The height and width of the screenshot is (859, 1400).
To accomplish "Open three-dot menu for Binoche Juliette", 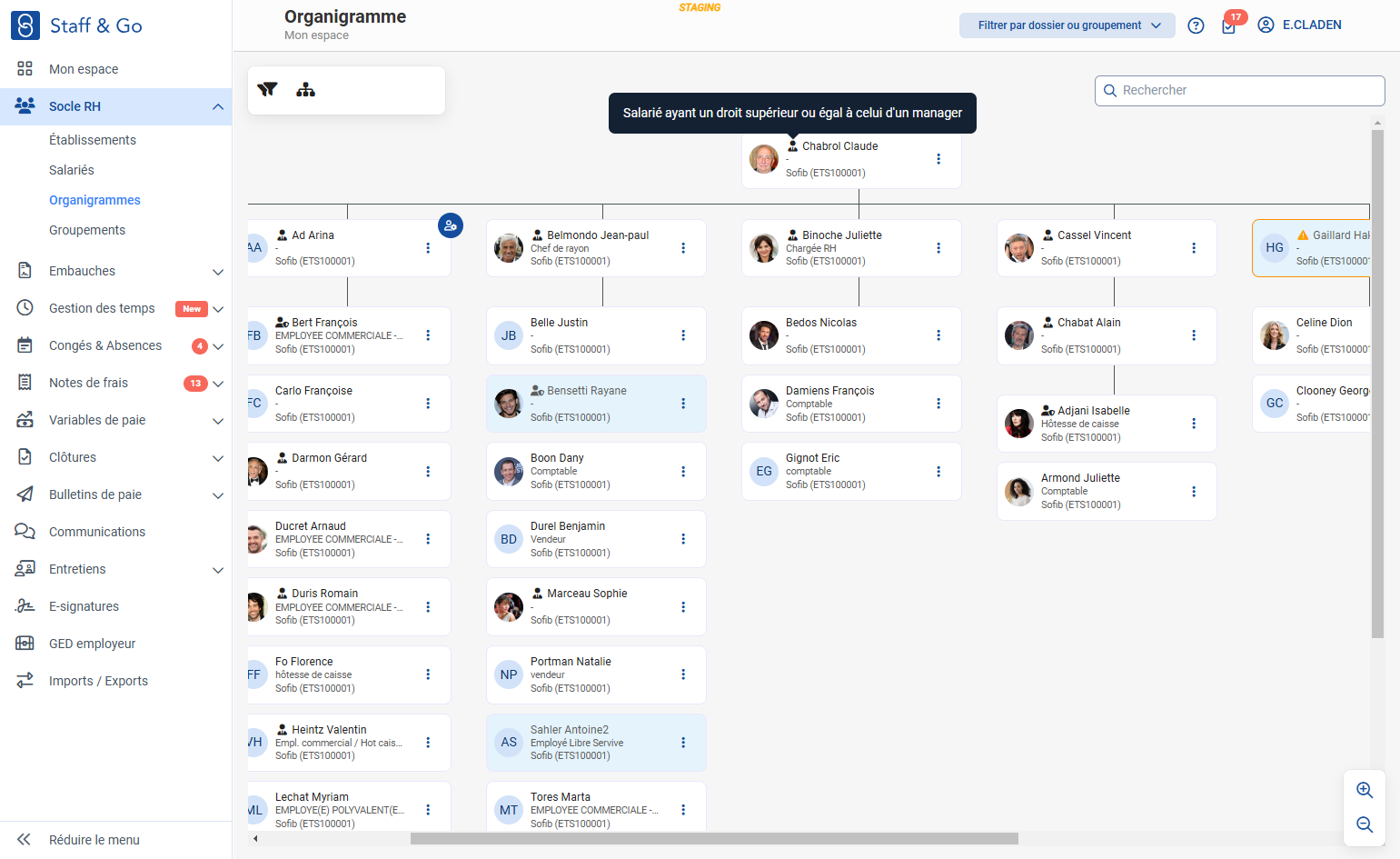I will tap(938, 248).
